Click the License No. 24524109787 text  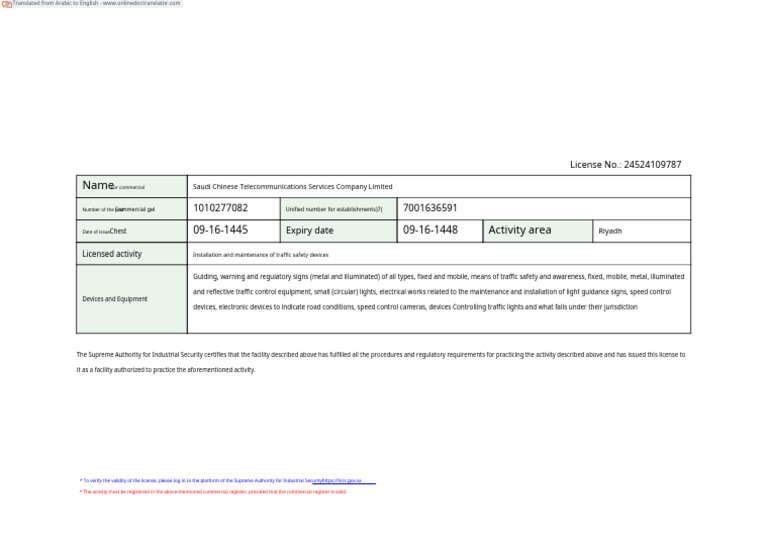tap(625, 165)
